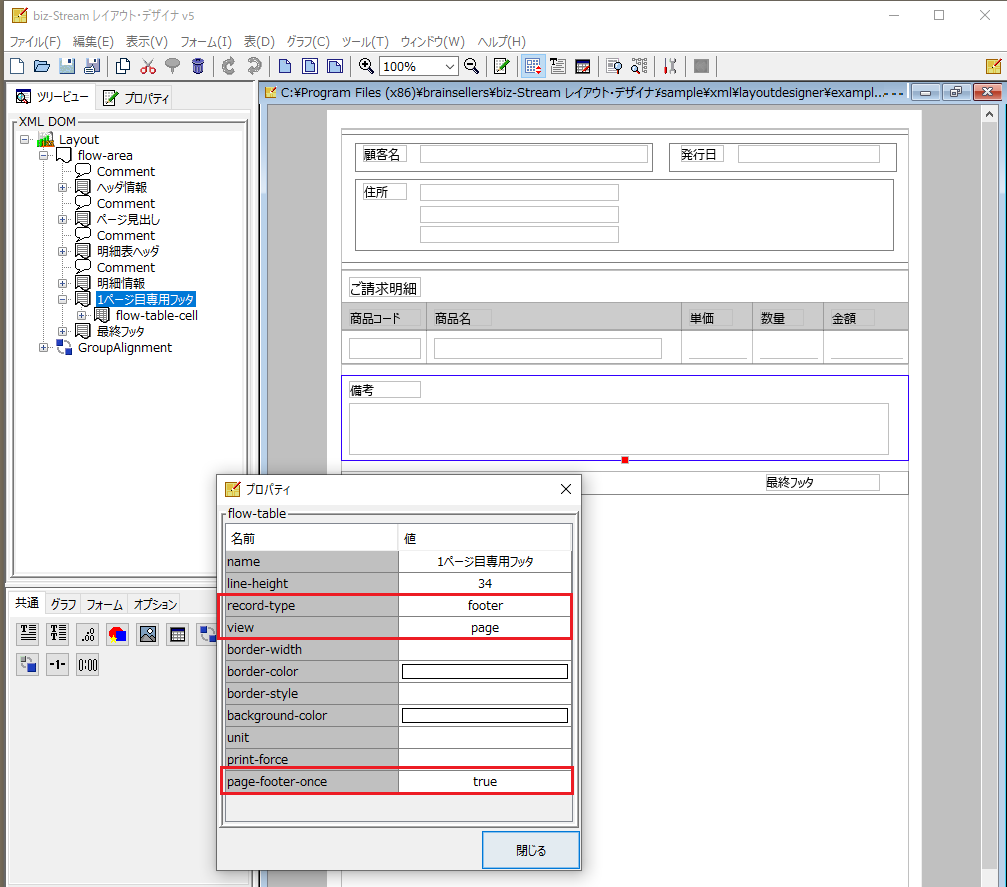Edit the page-footer-once value true

tap(485, 782)
